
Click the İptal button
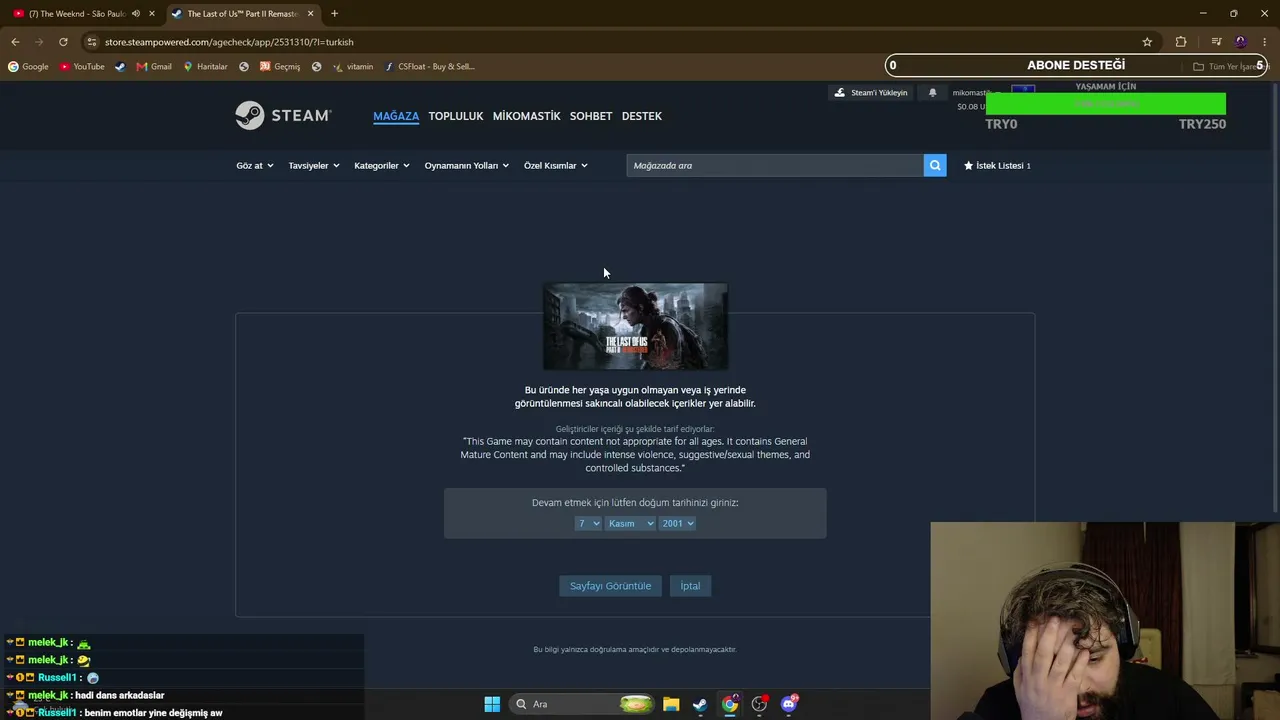pyautogui.click(x=690, y=586)
